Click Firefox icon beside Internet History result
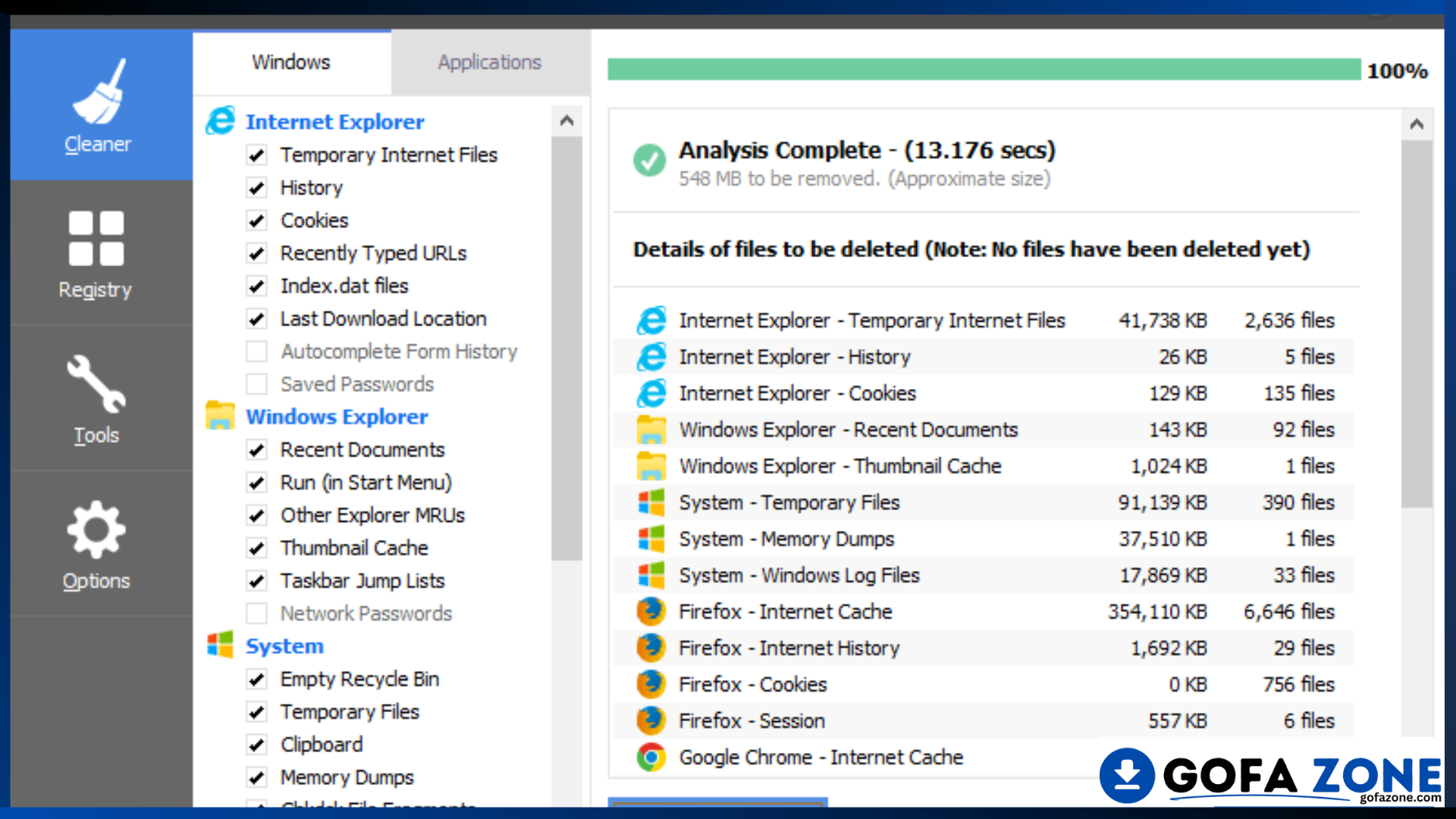This screenshot has width=1456, height=819. 651,648
